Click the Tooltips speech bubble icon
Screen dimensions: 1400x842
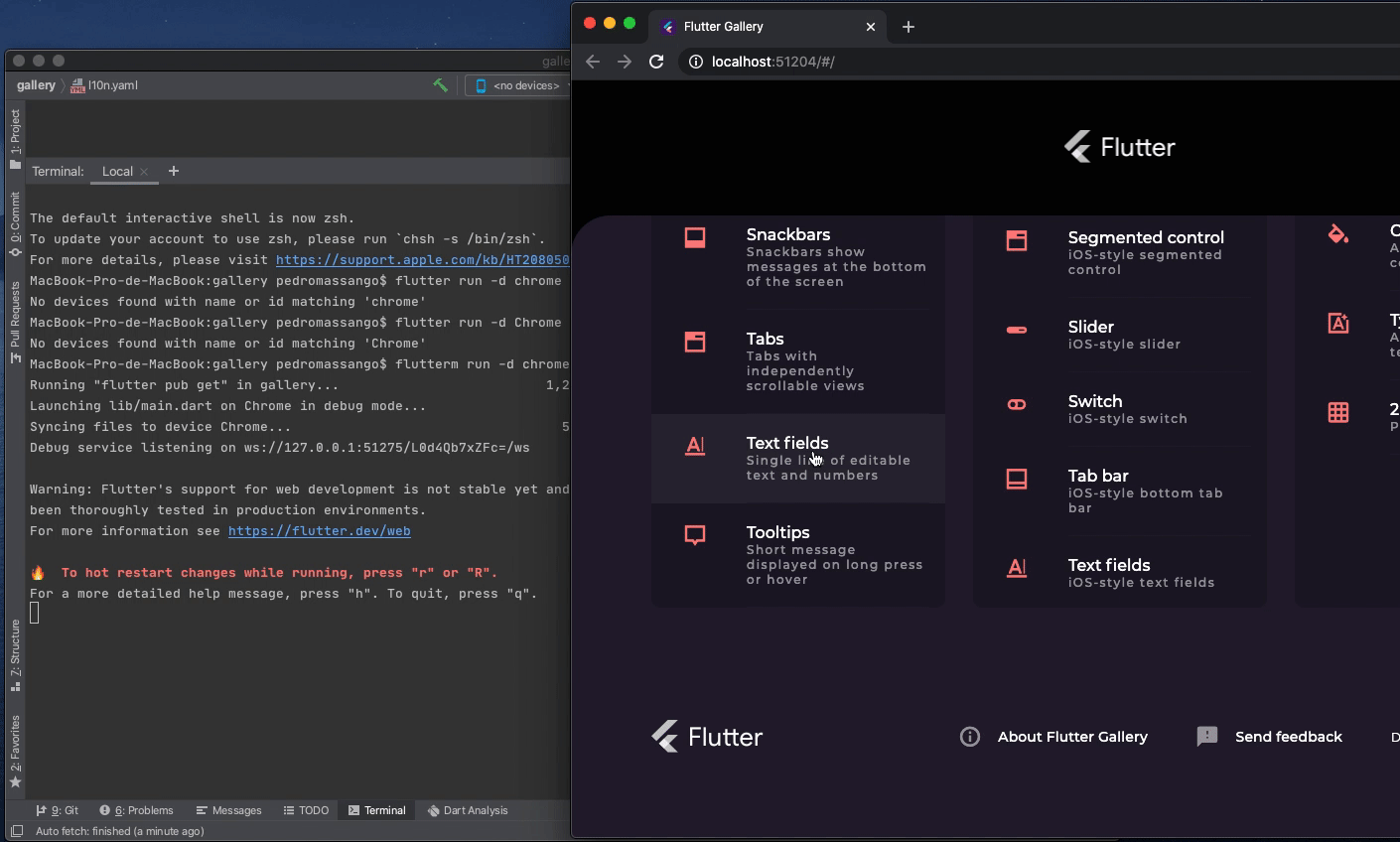coord(695,536)
